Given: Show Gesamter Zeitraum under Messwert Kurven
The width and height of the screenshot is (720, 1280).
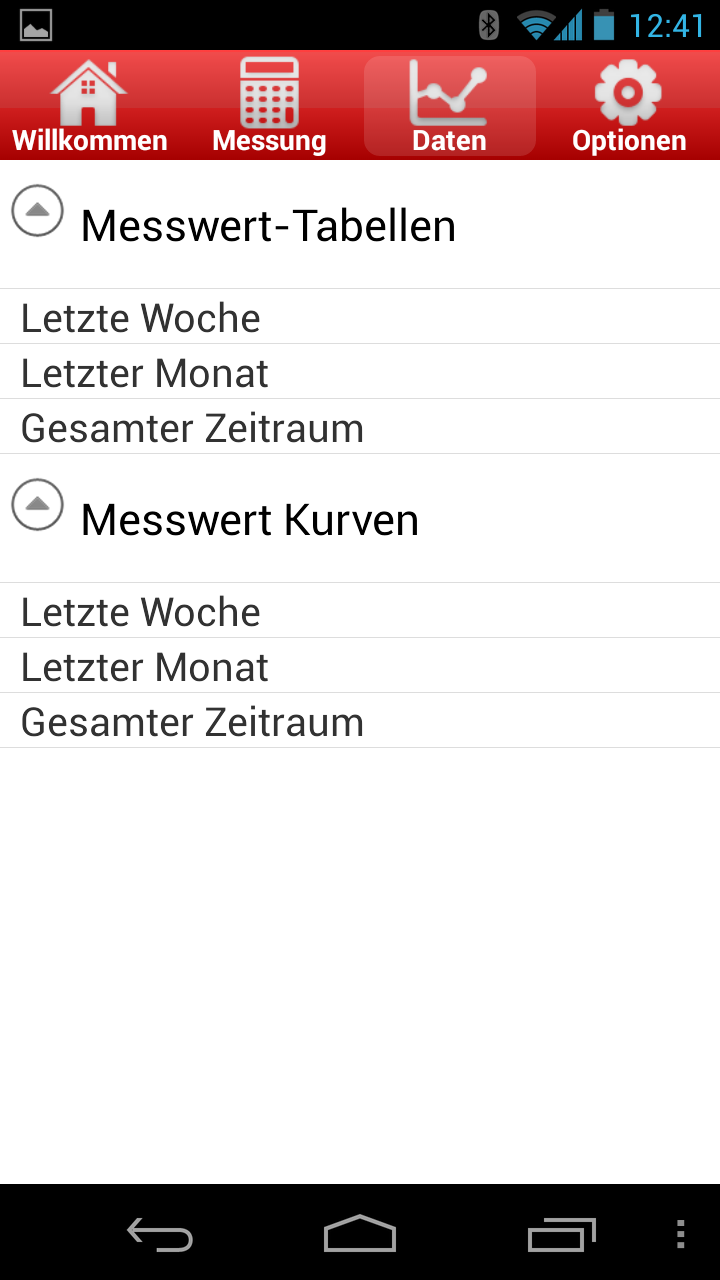Looking at the screenshot, I should tap(360, 721).
